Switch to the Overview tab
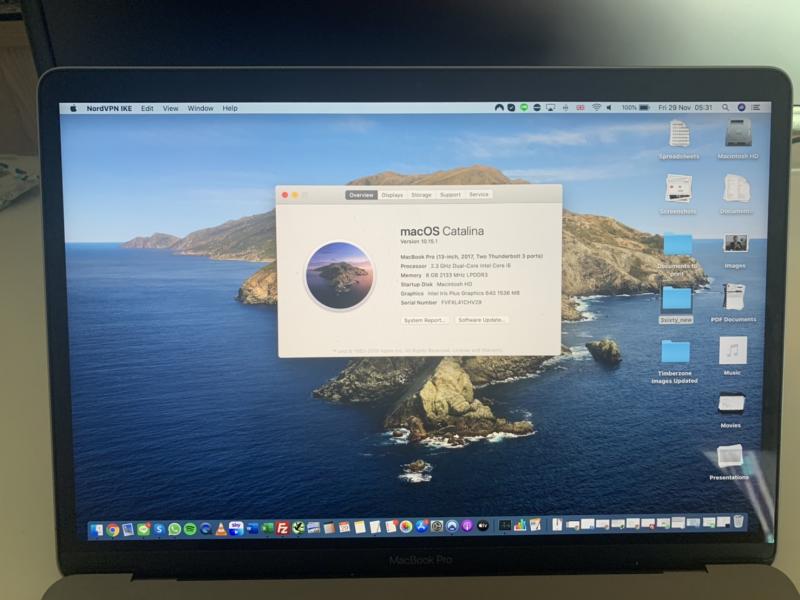 point(361,195)
